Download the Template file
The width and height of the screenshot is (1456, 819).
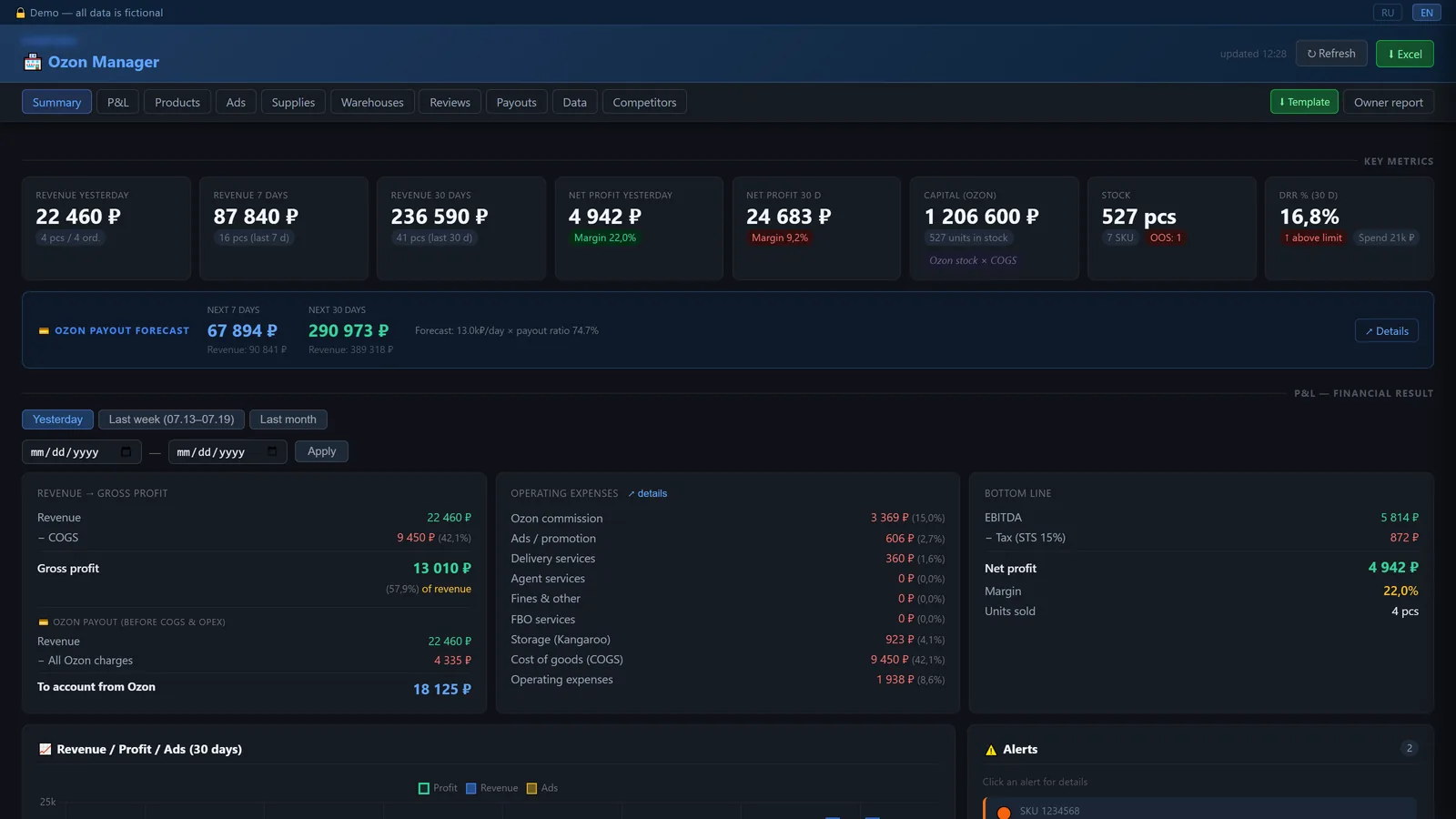pyautogui.click(x=1304, y=102)
